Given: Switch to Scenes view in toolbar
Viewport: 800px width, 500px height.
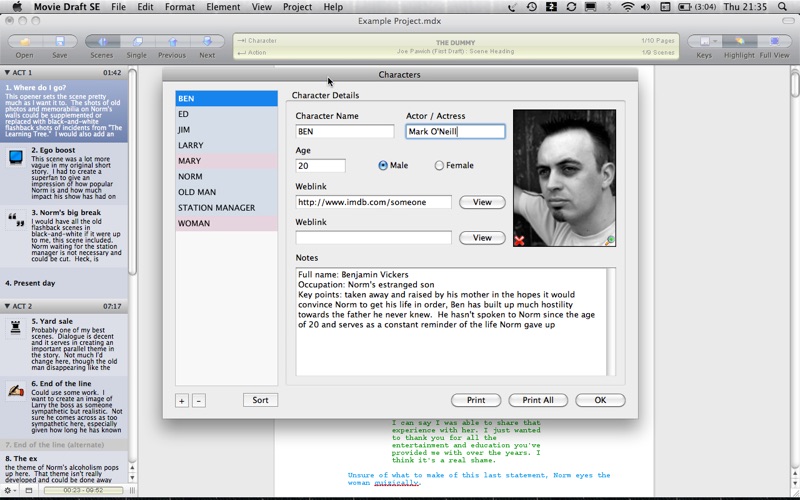Looking at the screenshot, I should tap(102, 42).
